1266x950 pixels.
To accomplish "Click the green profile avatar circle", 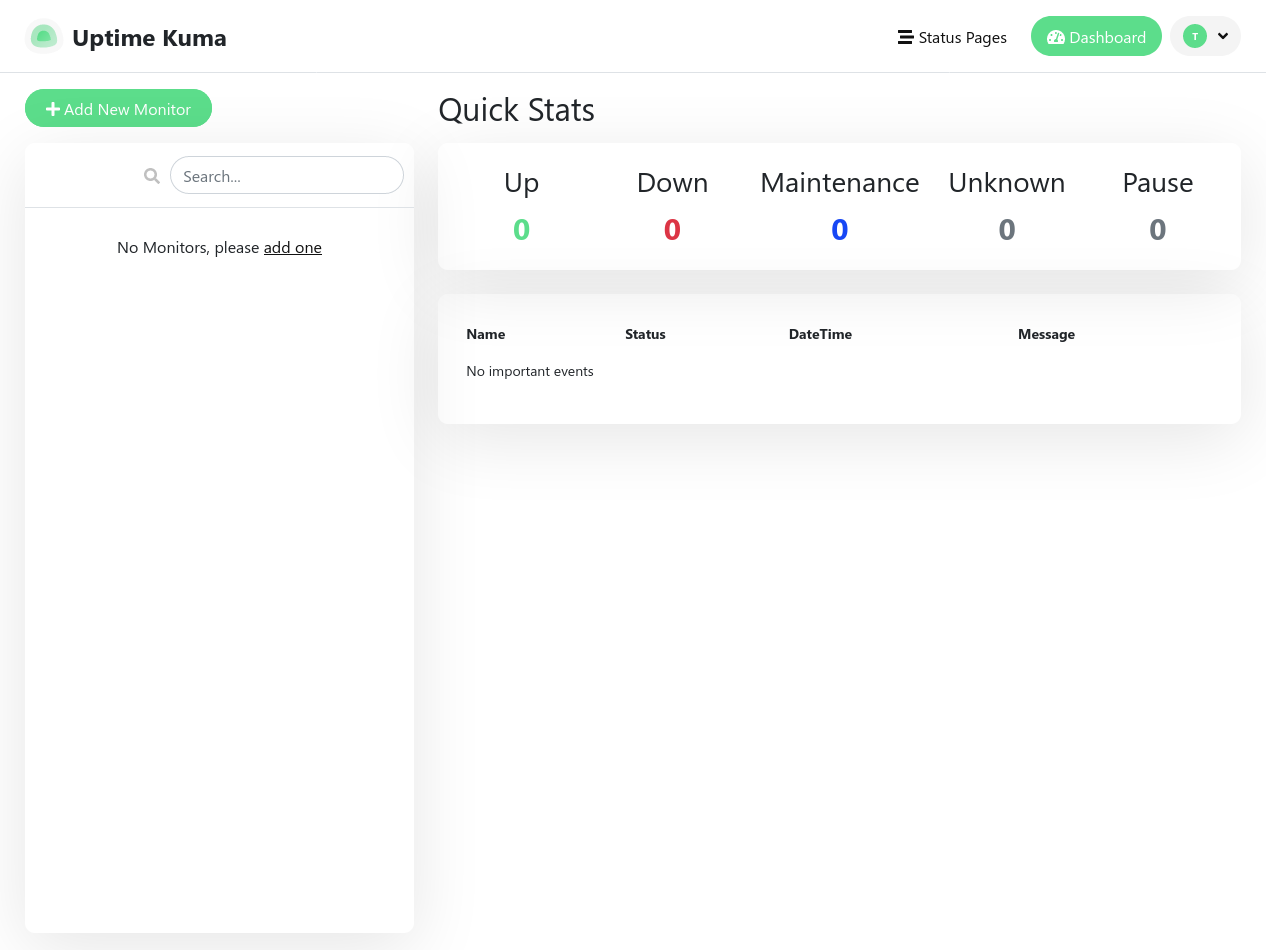I will [1194, 36].
